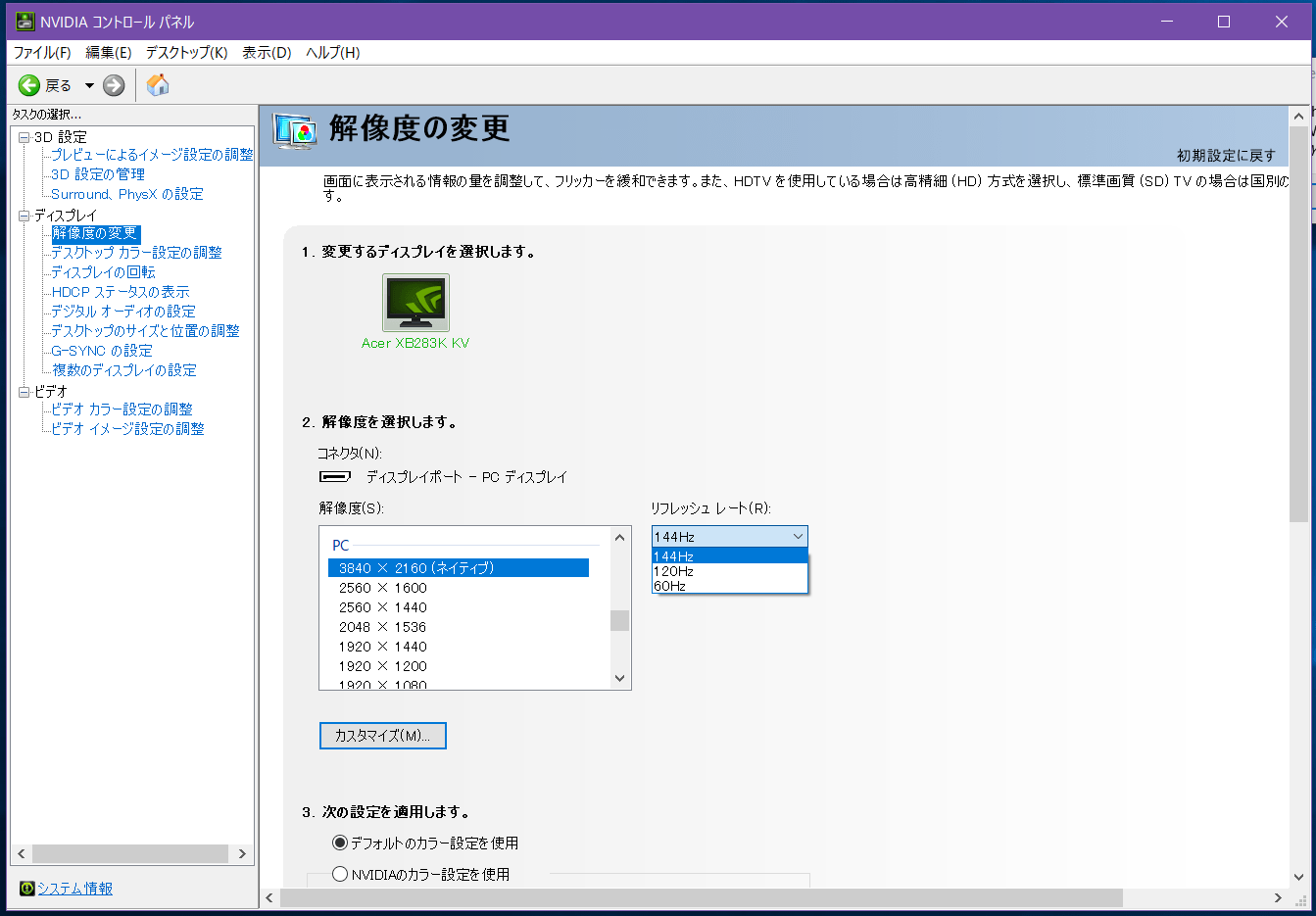Open G-SYNC の設定 page

(102, 351)
